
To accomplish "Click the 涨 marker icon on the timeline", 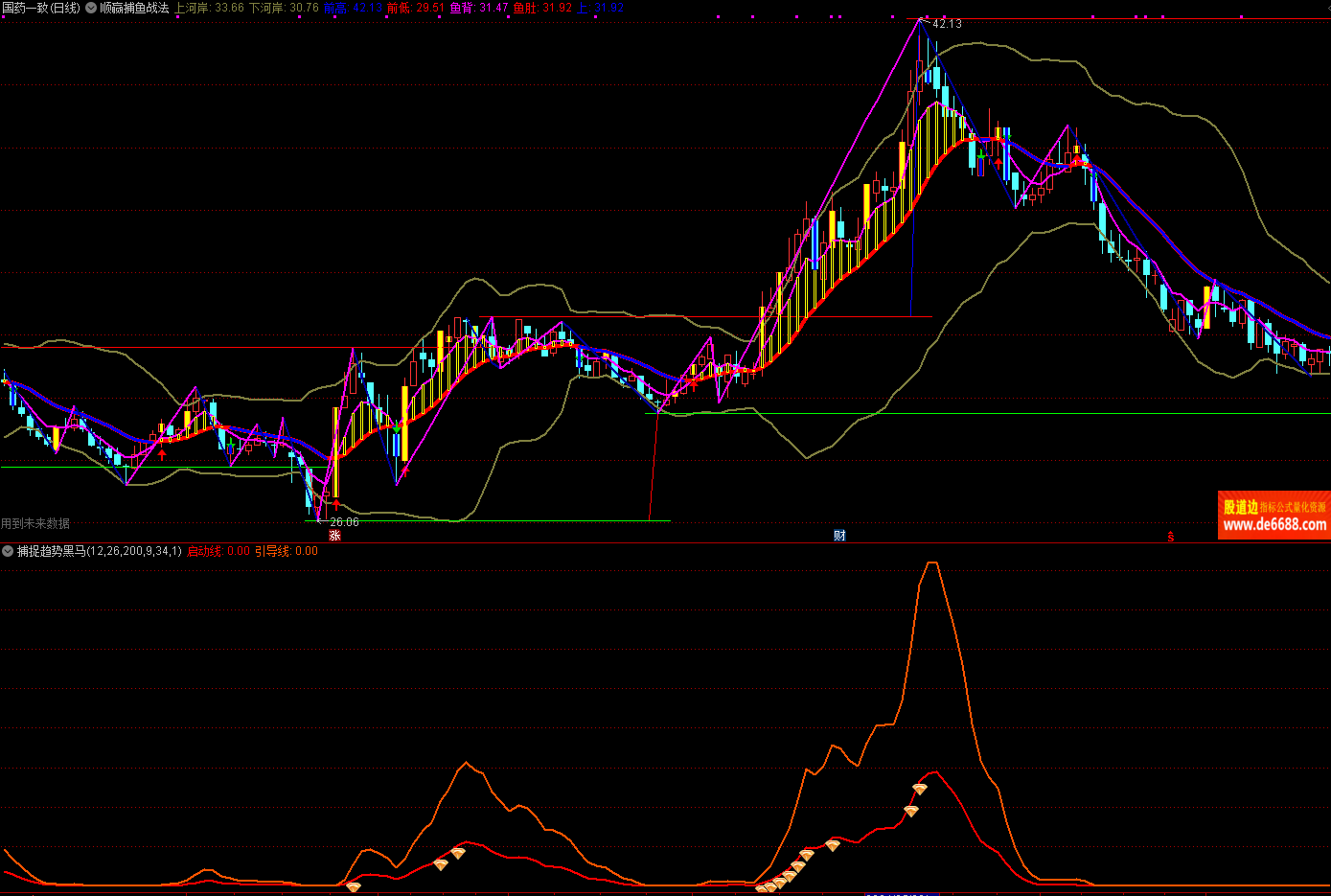I will pos(334,536).
